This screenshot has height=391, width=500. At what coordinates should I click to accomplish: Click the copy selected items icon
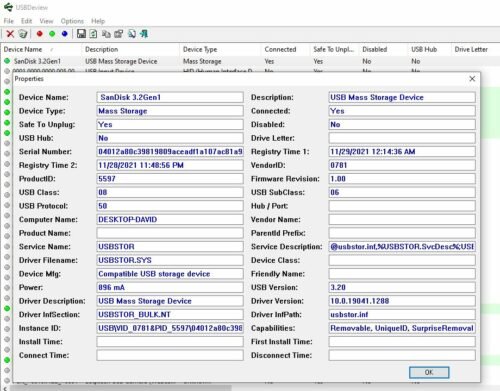click(106, 34)
